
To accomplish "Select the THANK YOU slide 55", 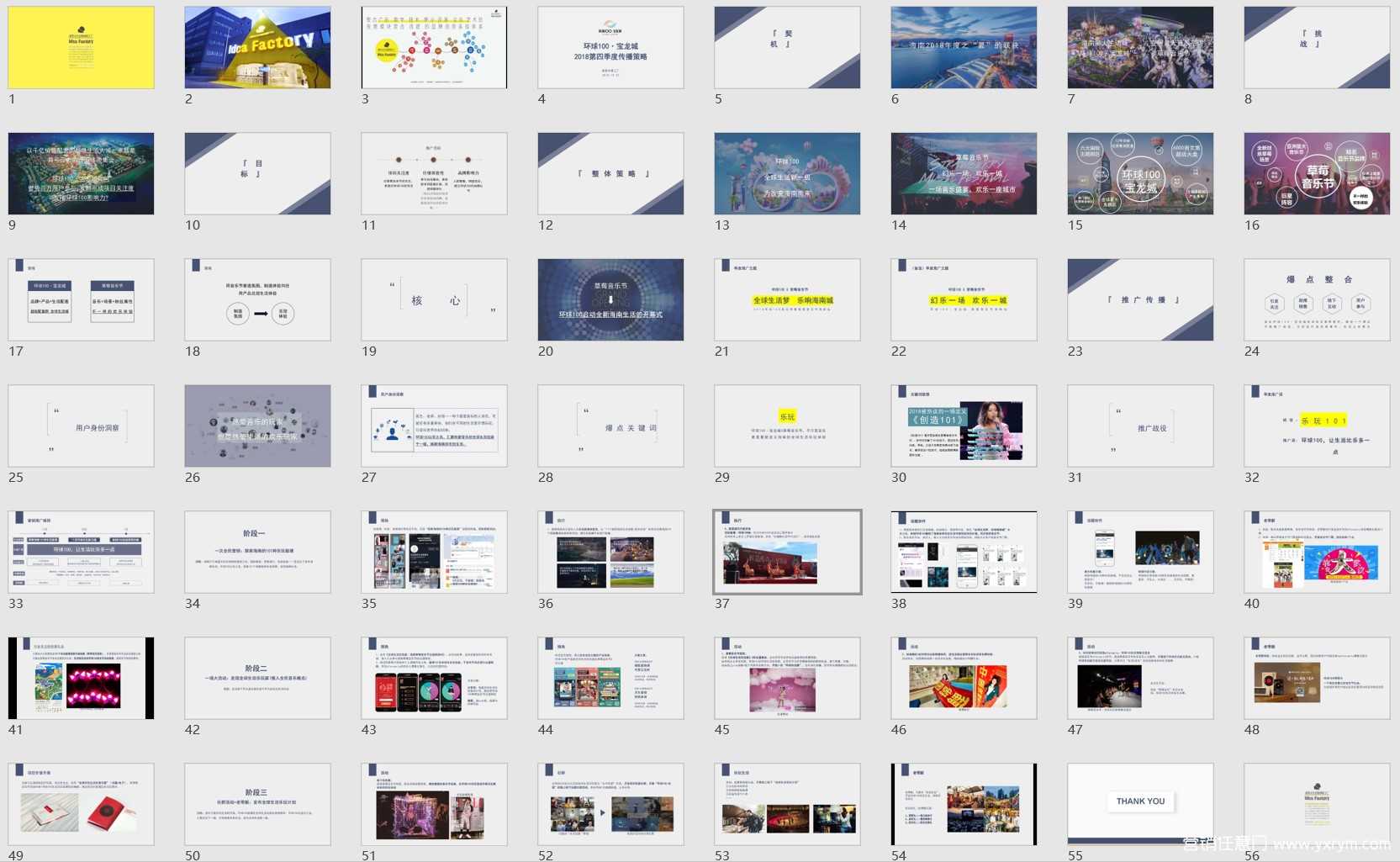I will (x=1140, y=804).
